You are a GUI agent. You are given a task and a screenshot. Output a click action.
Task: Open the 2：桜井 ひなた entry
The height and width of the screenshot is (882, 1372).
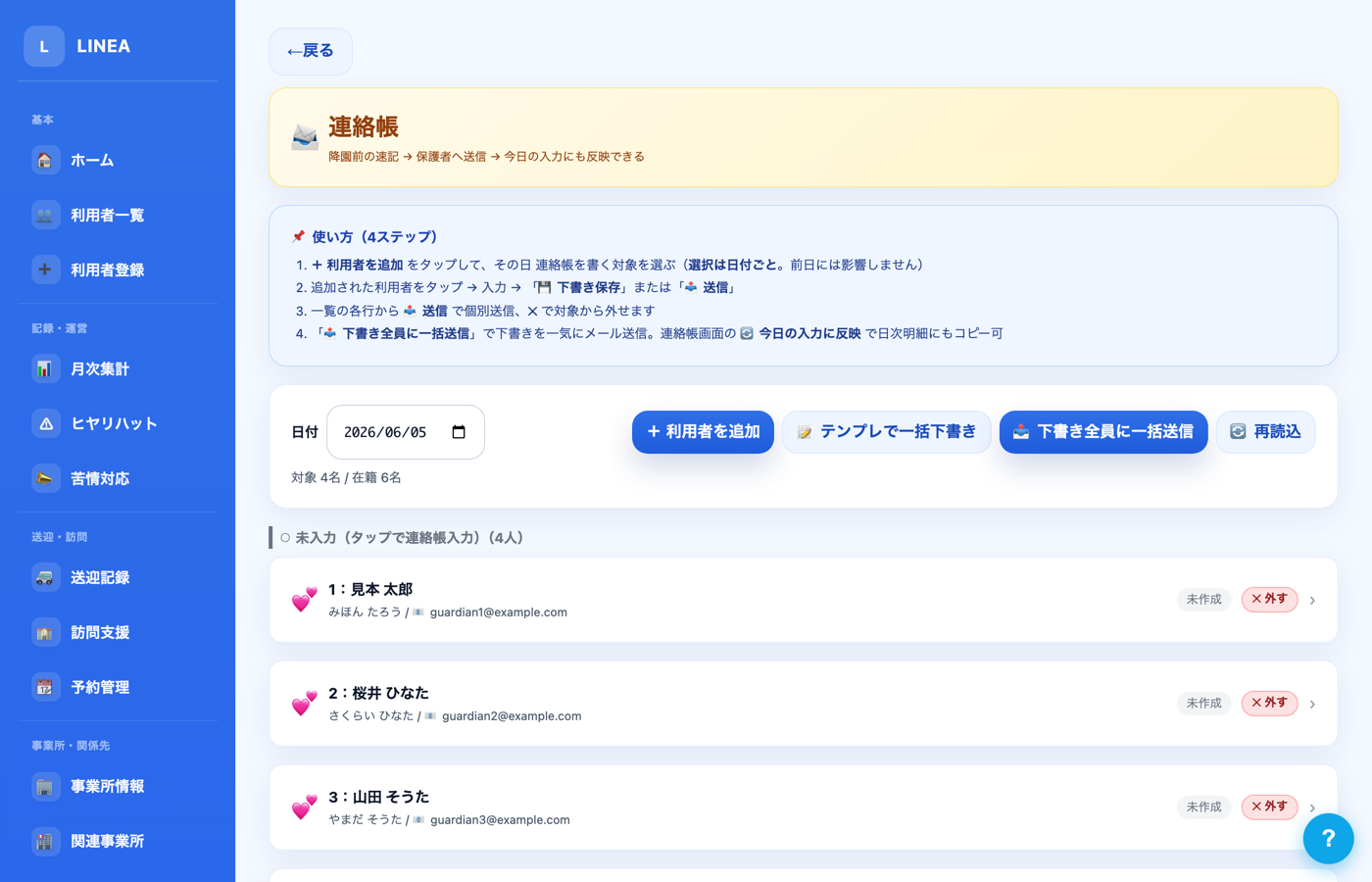[804, 704]
